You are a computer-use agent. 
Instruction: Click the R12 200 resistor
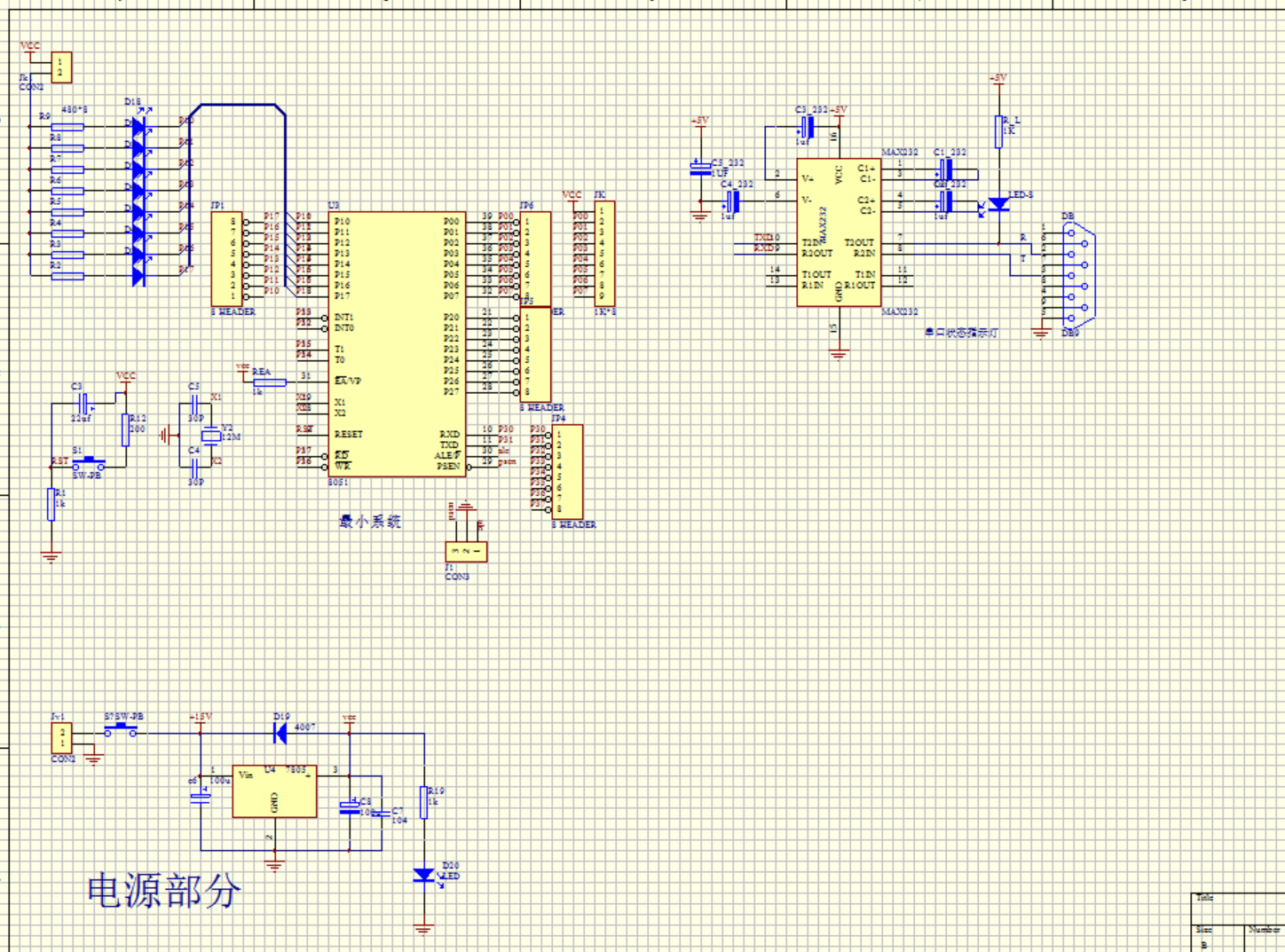point(126,429)
